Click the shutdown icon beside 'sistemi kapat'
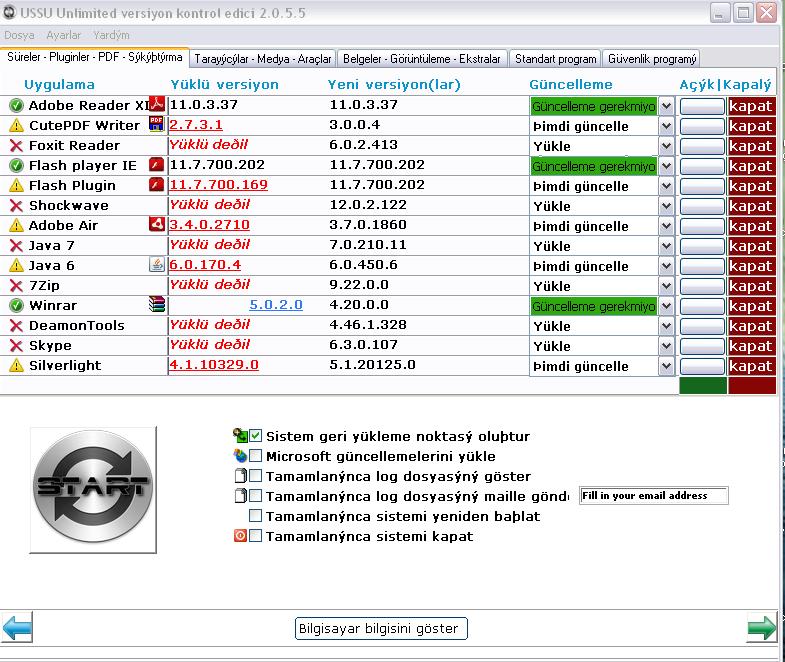The image size is (785, 662). click(240, 536)
